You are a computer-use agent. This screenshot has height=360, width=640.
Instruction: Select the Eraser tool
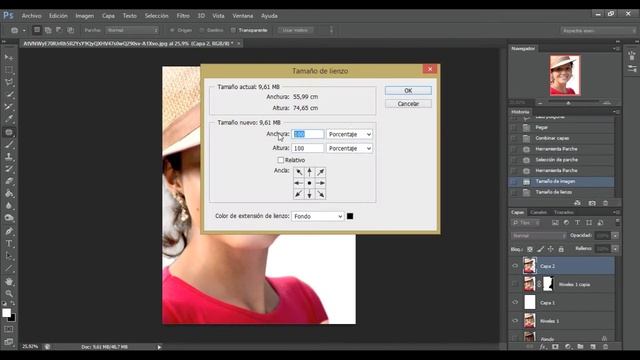tap(9, 181)
